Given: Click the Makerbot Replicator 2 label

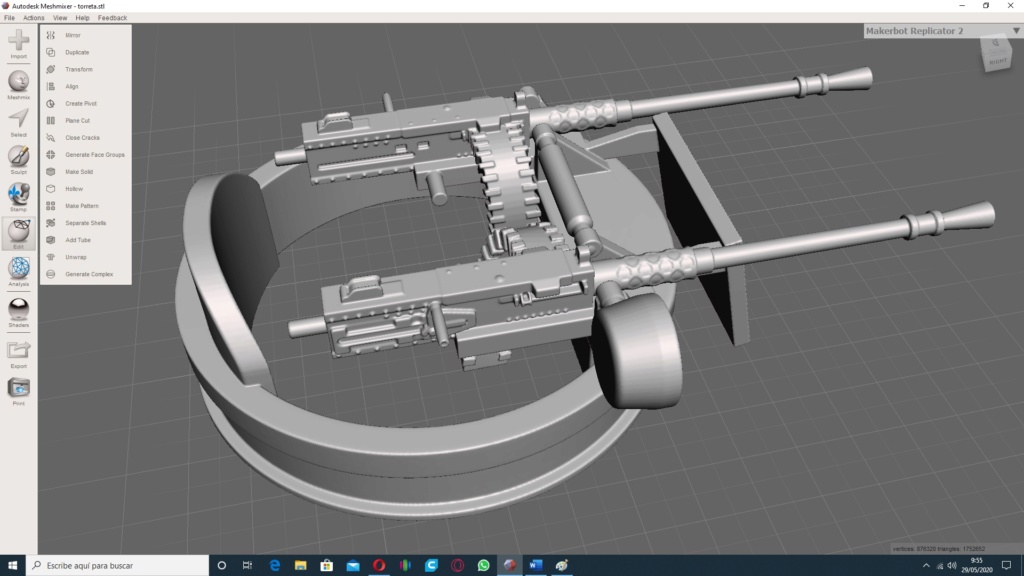Looking at the screenshot, I should click(x=914, y=31).
